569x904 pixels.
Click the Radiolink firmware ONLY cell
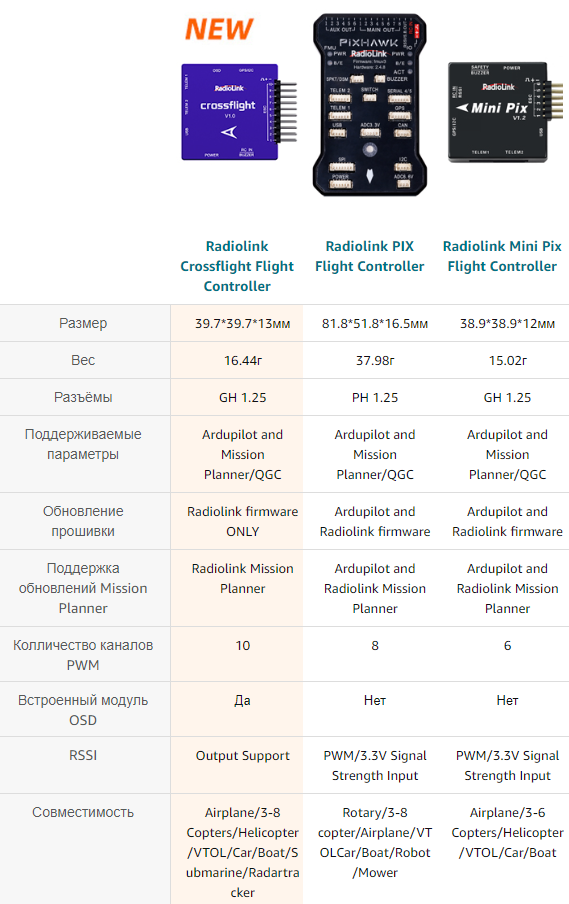pos(243,521)
